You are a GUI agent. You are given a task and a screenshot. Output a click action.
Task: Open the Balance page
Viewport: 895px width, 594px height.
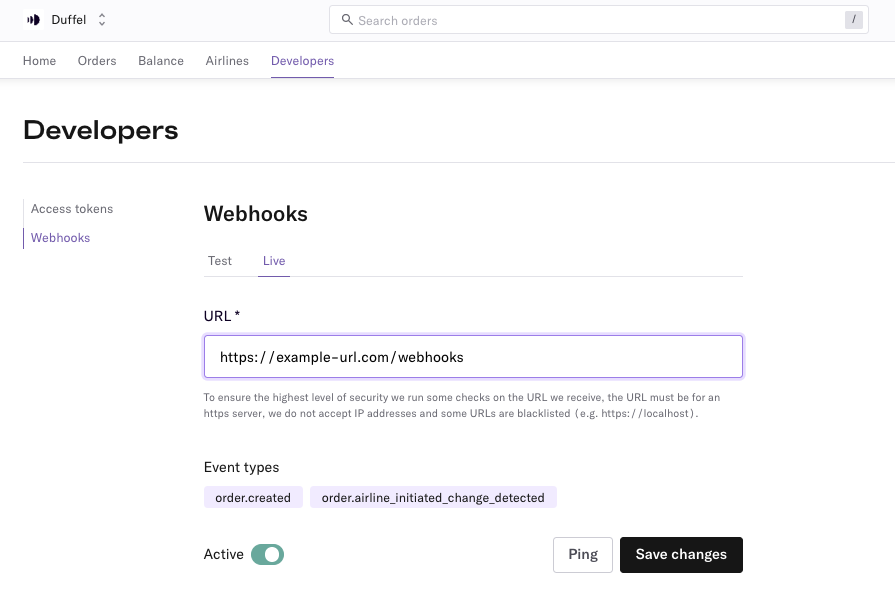[x=161, y=60]
